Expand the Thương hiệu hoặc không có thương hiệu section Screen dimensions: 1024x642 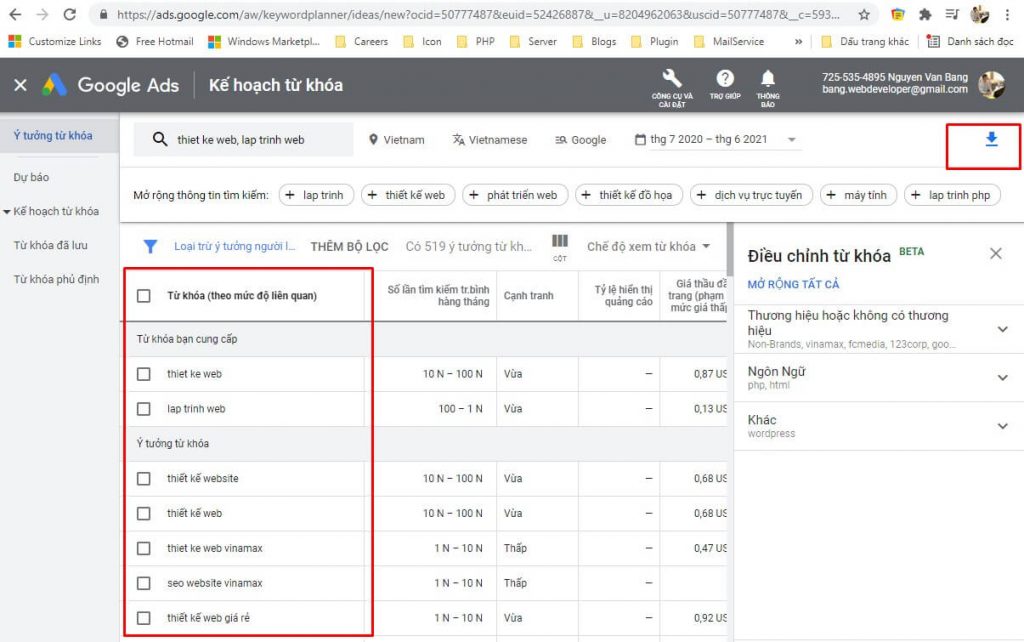click(1002, 329)
